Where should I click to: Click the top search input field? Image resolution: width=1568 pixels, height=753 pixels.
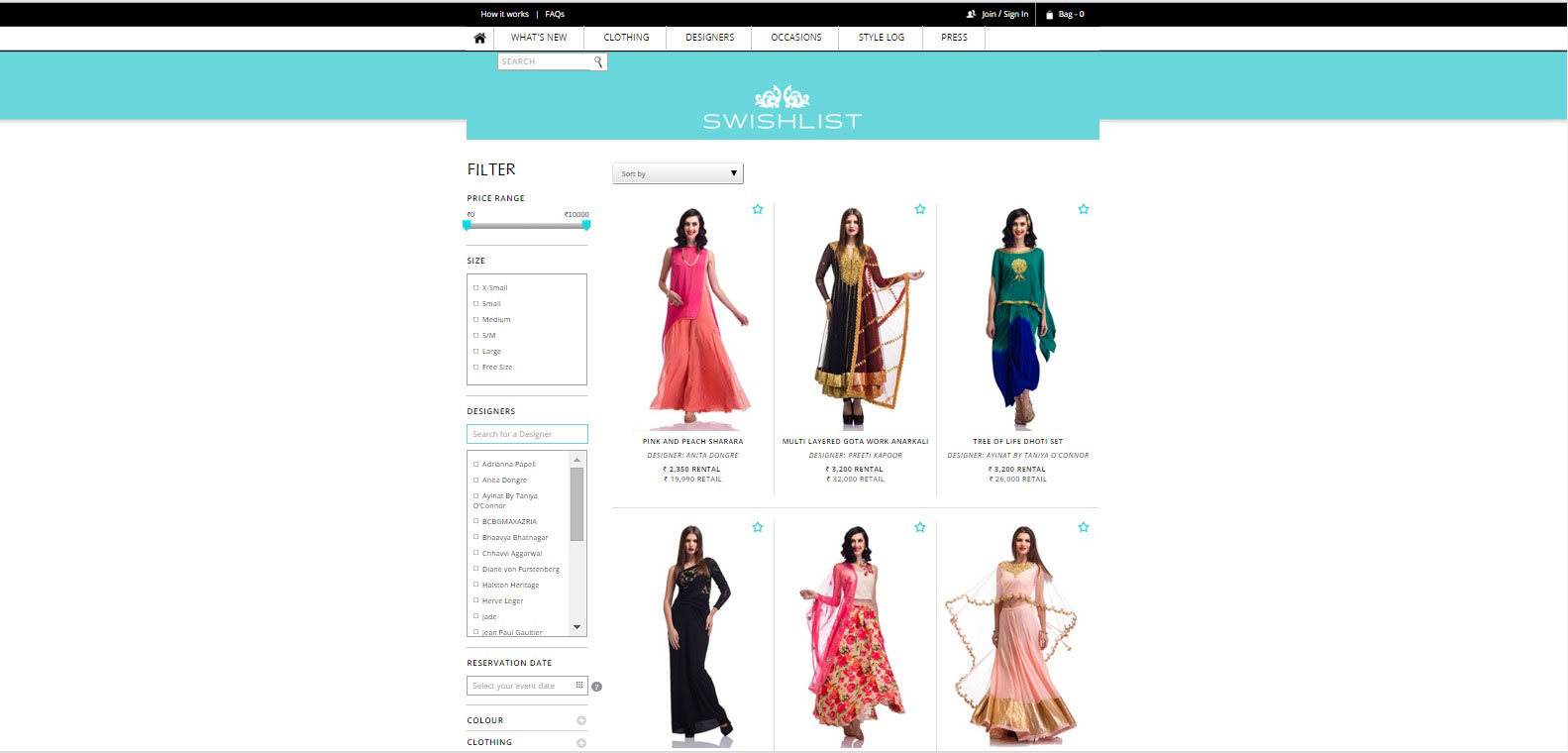coord(546,61)
